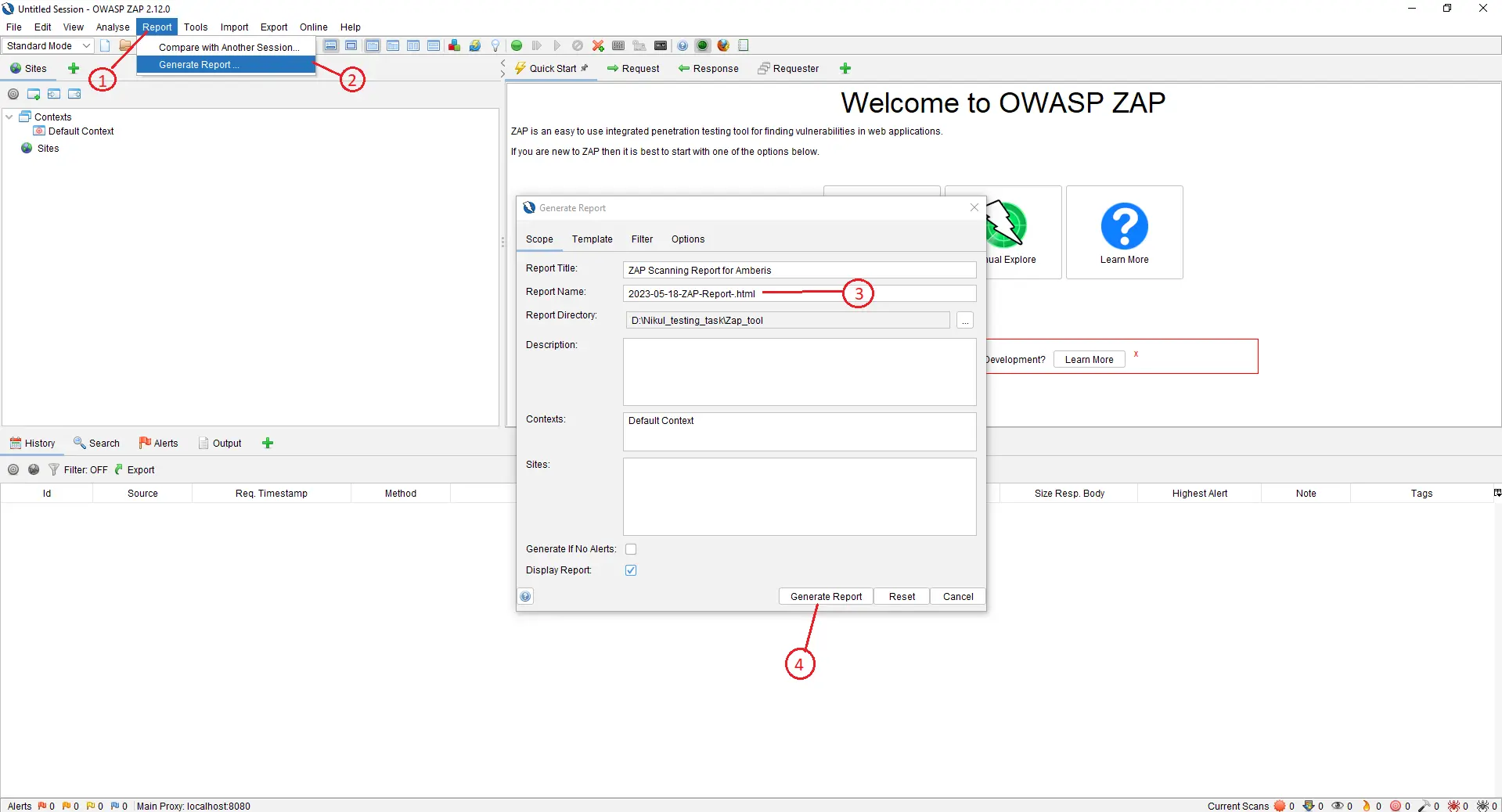Screen dimensions: 1502x812
Task: Click the Online Help question mark icon
Action: click(x=682, y=45)
